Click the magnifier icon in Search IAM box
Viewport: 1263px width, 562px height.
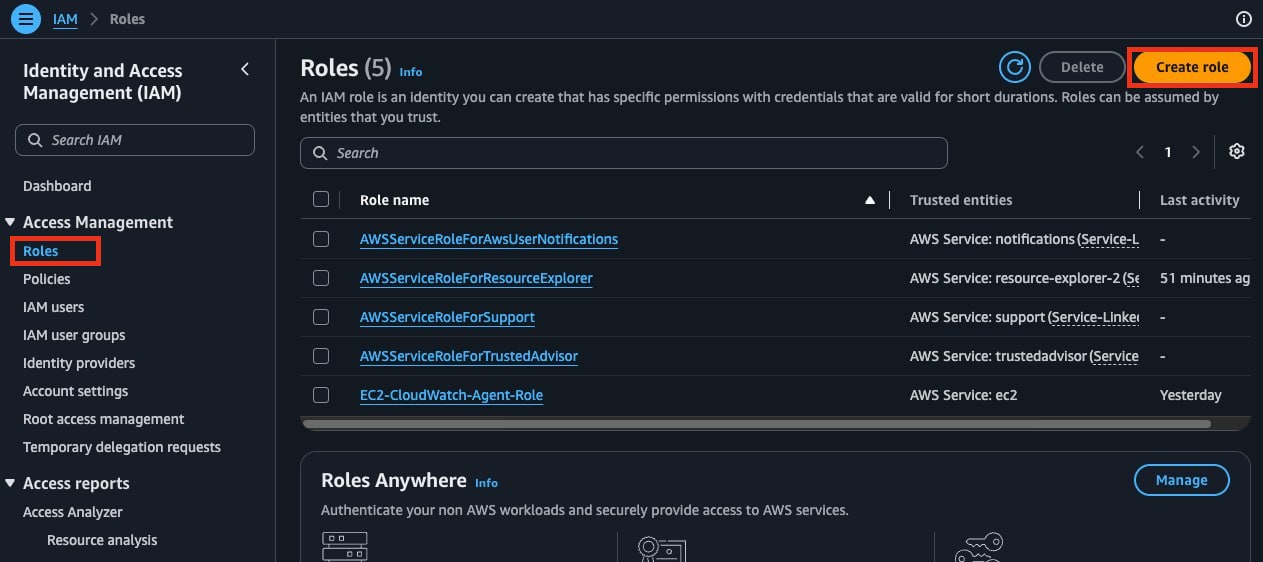[x=35, y=140]
